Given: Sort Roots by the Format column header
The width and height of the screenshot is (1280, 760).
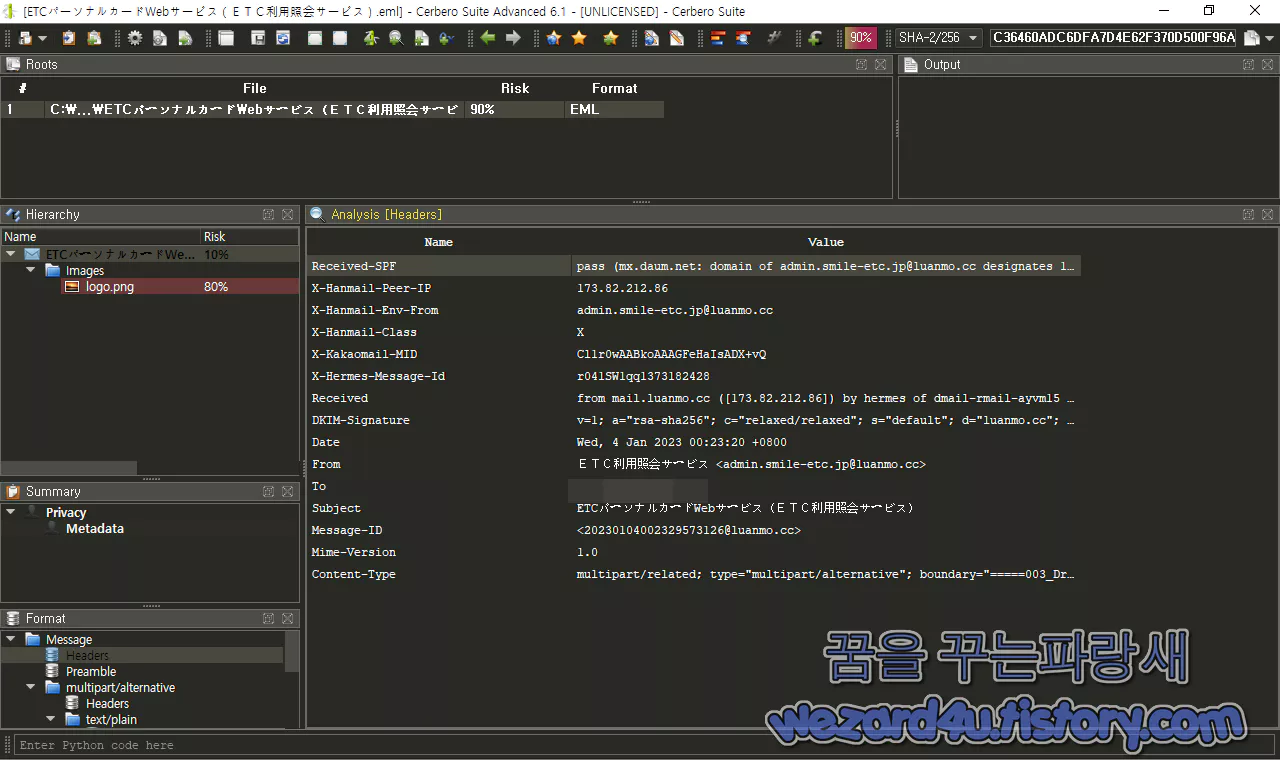Looking at the screenshot, I should pos(614,88).
